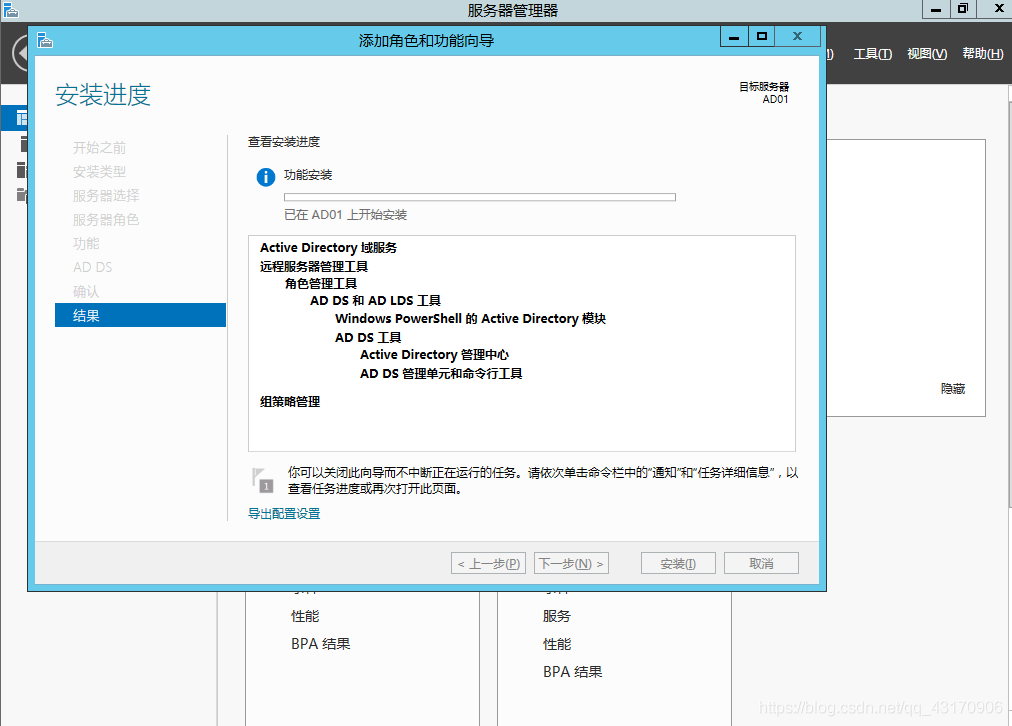Maximize the 添加角色和功能向导 wizard window
The image size is (1012, 726).
(762, 37)
